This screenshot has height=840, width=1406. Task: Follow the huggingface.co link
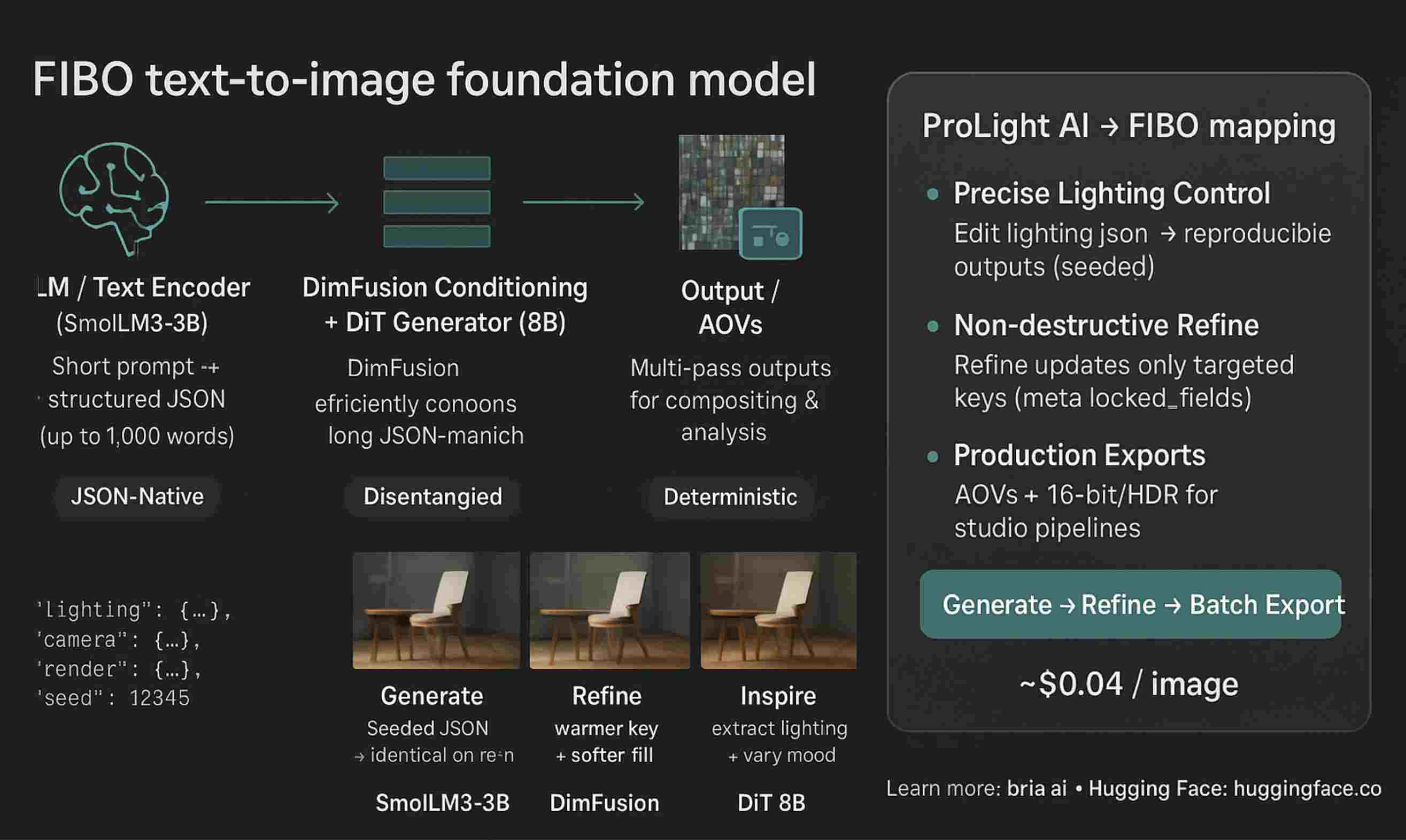(x=1307, y=789)
